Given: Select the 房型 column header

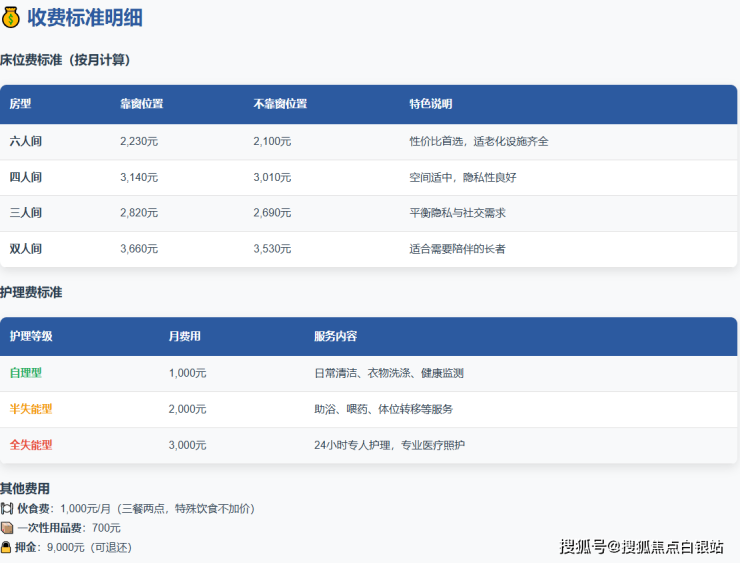Looking at the screenshot, I should pos(21,104).
